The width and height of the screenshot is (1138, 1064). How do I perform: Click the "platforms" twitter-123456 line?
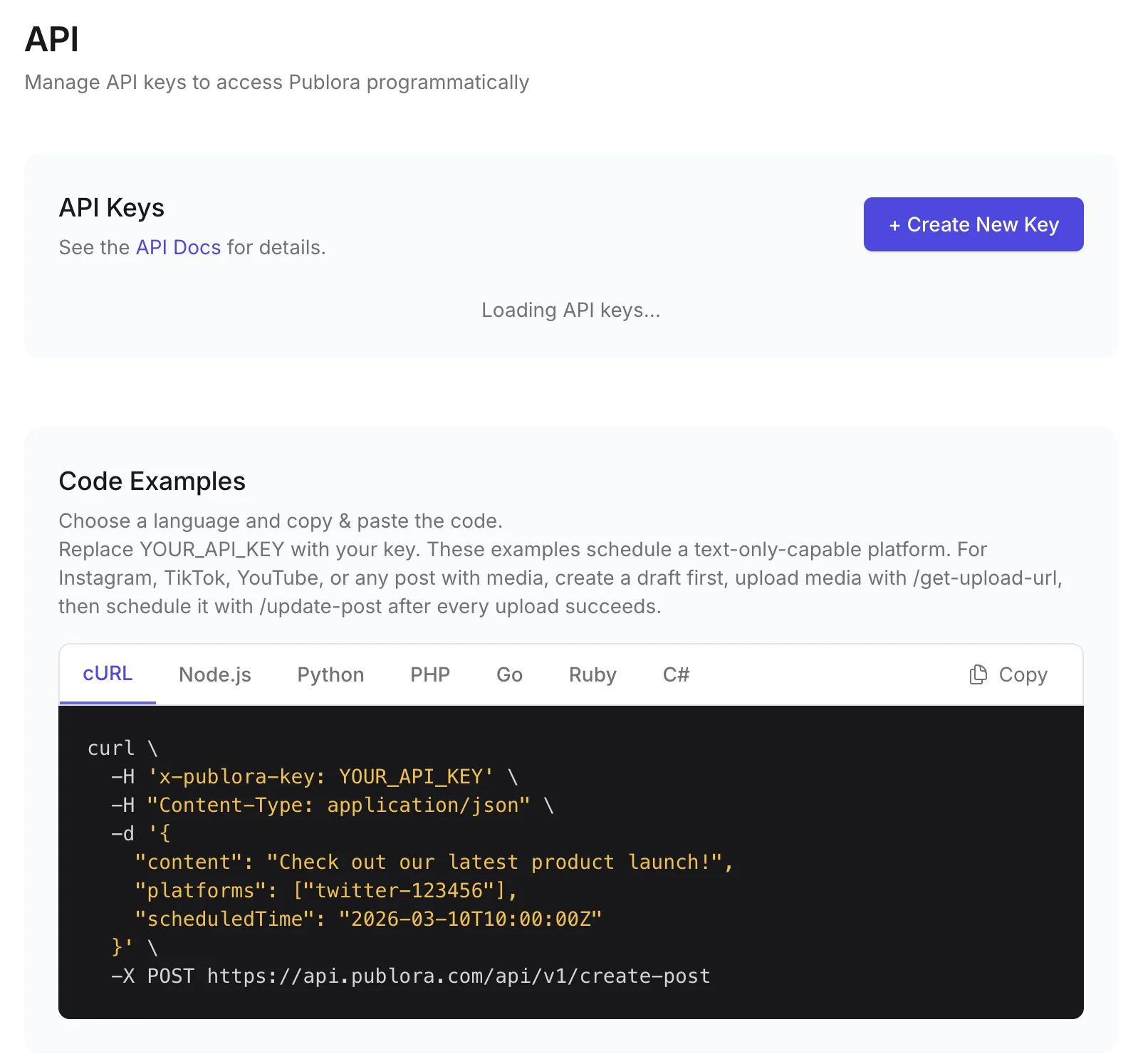(325, 890)
